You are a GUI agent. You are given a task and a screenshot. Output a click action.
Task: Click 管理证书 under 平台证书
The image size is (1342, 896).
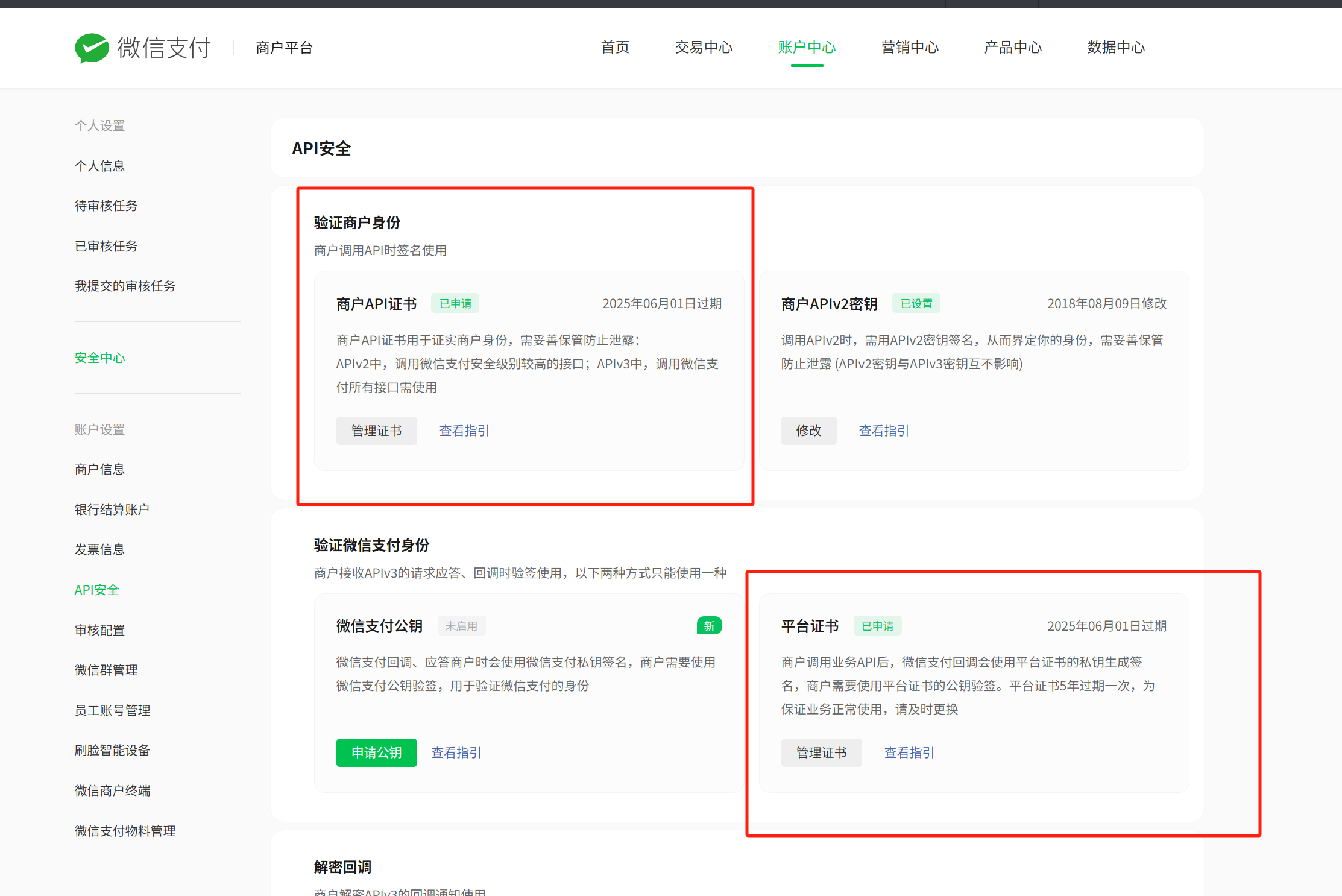point(821,752)
